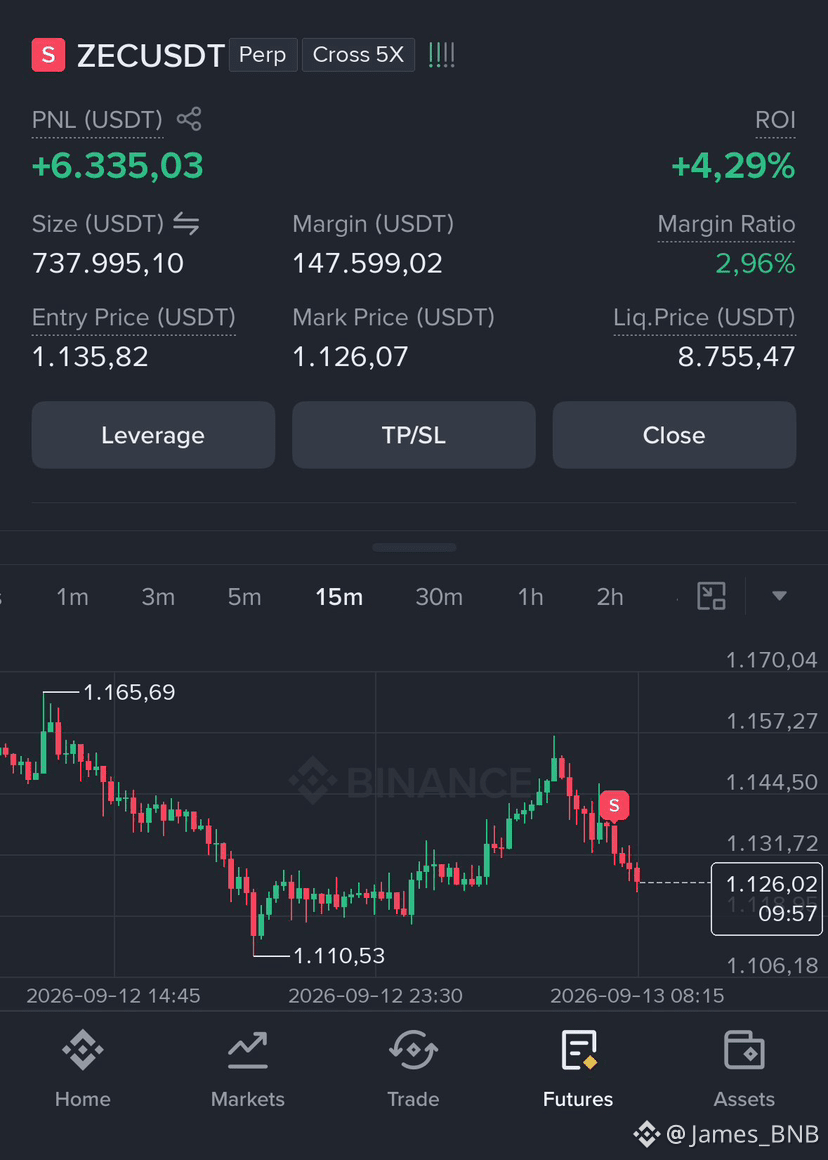Switch size unit with swap arrows icon

point(186,223)
